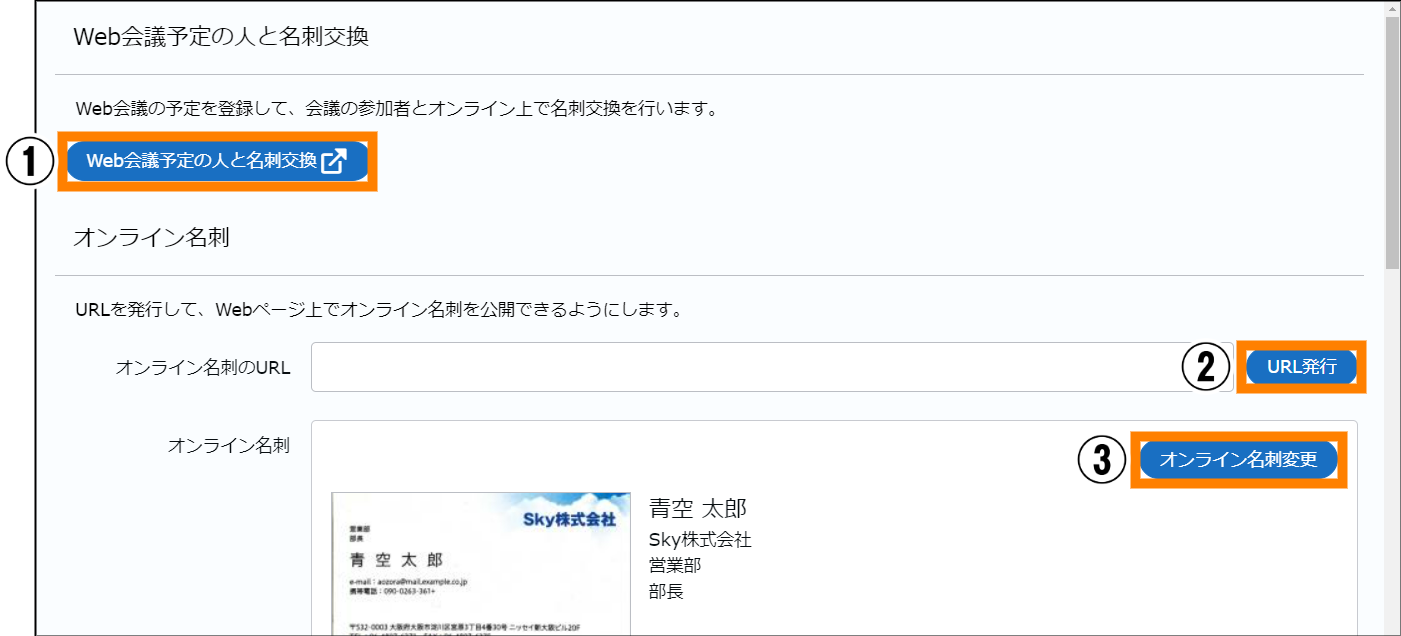1401x636 pixels.
Task: Click the オンライン名刺変更 button
Action: (x=1238, y=460)
